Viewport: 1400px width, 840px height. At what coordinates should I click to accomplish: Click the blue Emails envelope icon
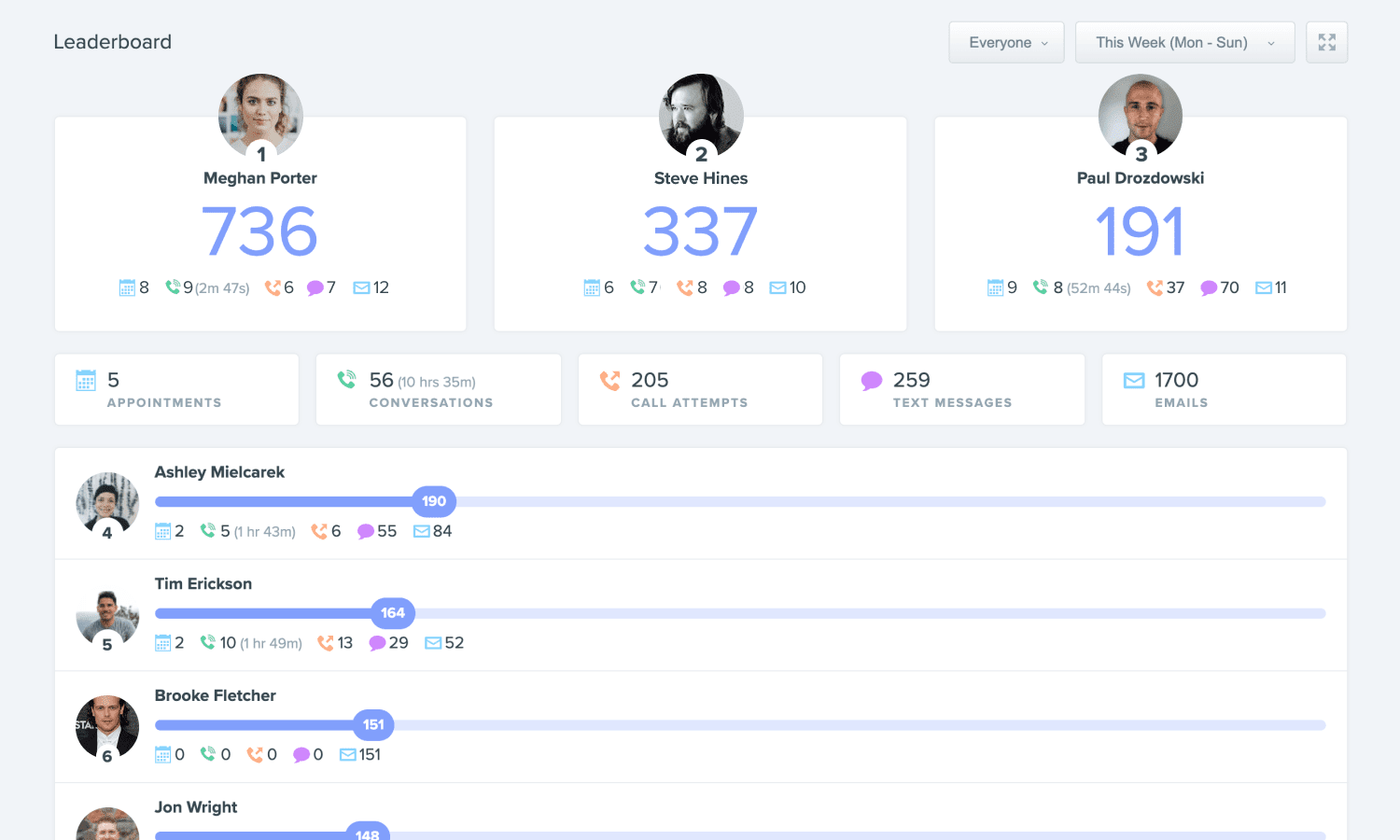[x=1134, y=380]
